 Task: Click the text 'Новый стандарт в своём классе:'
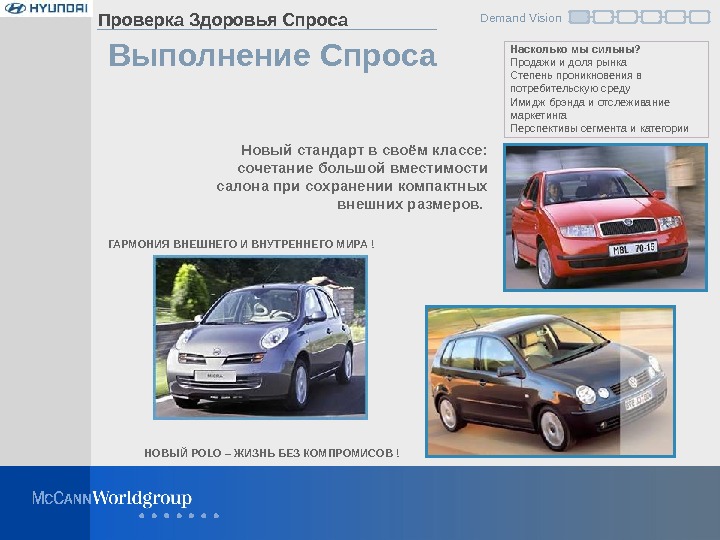pyautogui.click(x=364, y=150)
